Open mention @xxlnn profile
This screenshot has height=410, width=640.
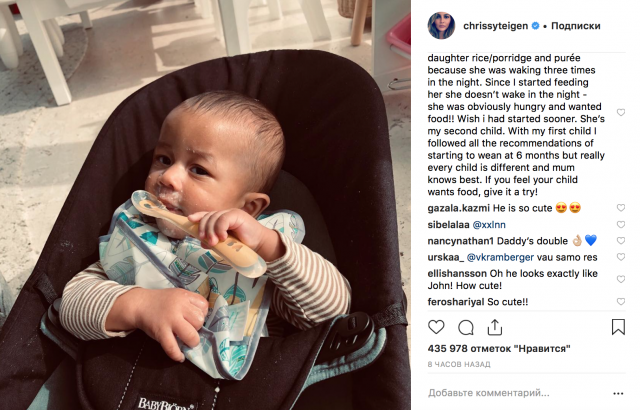point(489,225)
